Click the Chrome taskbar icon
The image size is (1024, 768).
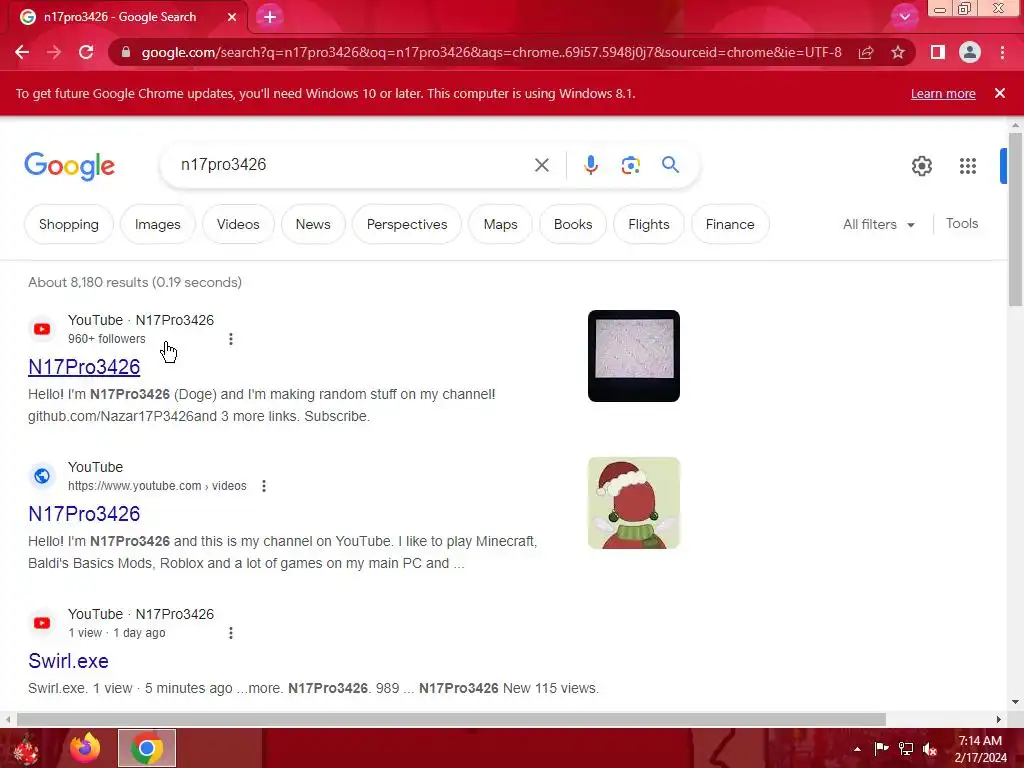click(147, 748)
